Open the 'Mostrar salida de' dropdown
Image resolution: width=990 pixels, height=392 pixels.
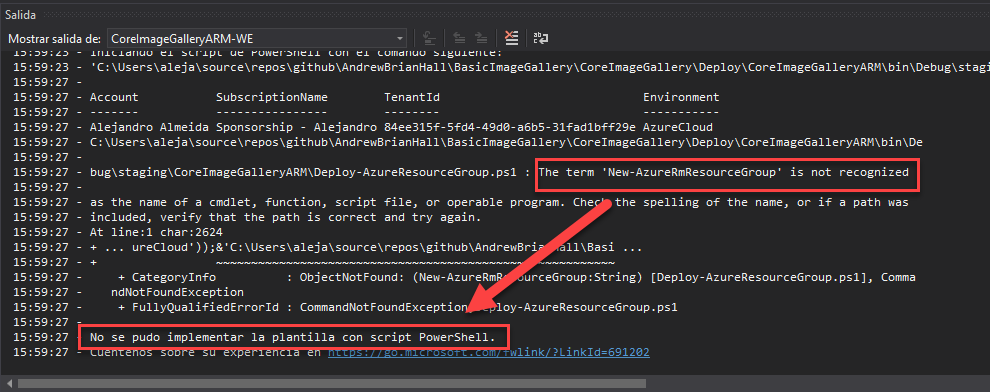(257, 39)
